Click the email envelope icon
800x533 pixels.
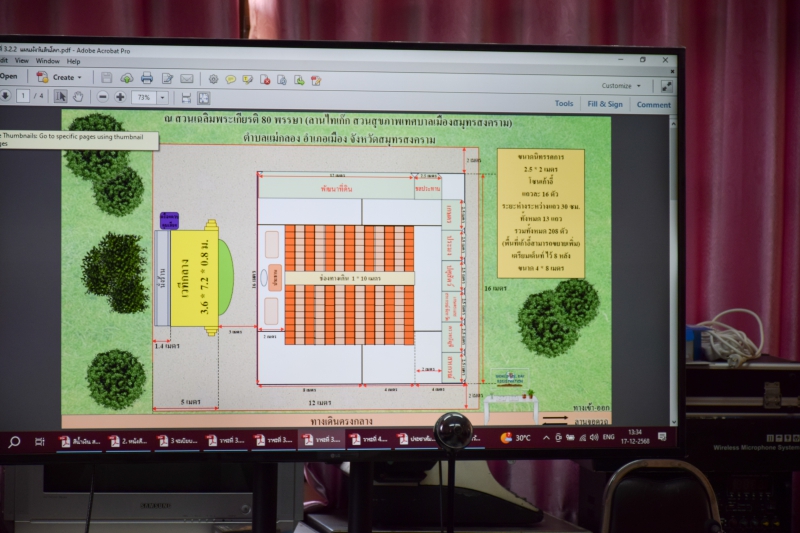[187, 79]
